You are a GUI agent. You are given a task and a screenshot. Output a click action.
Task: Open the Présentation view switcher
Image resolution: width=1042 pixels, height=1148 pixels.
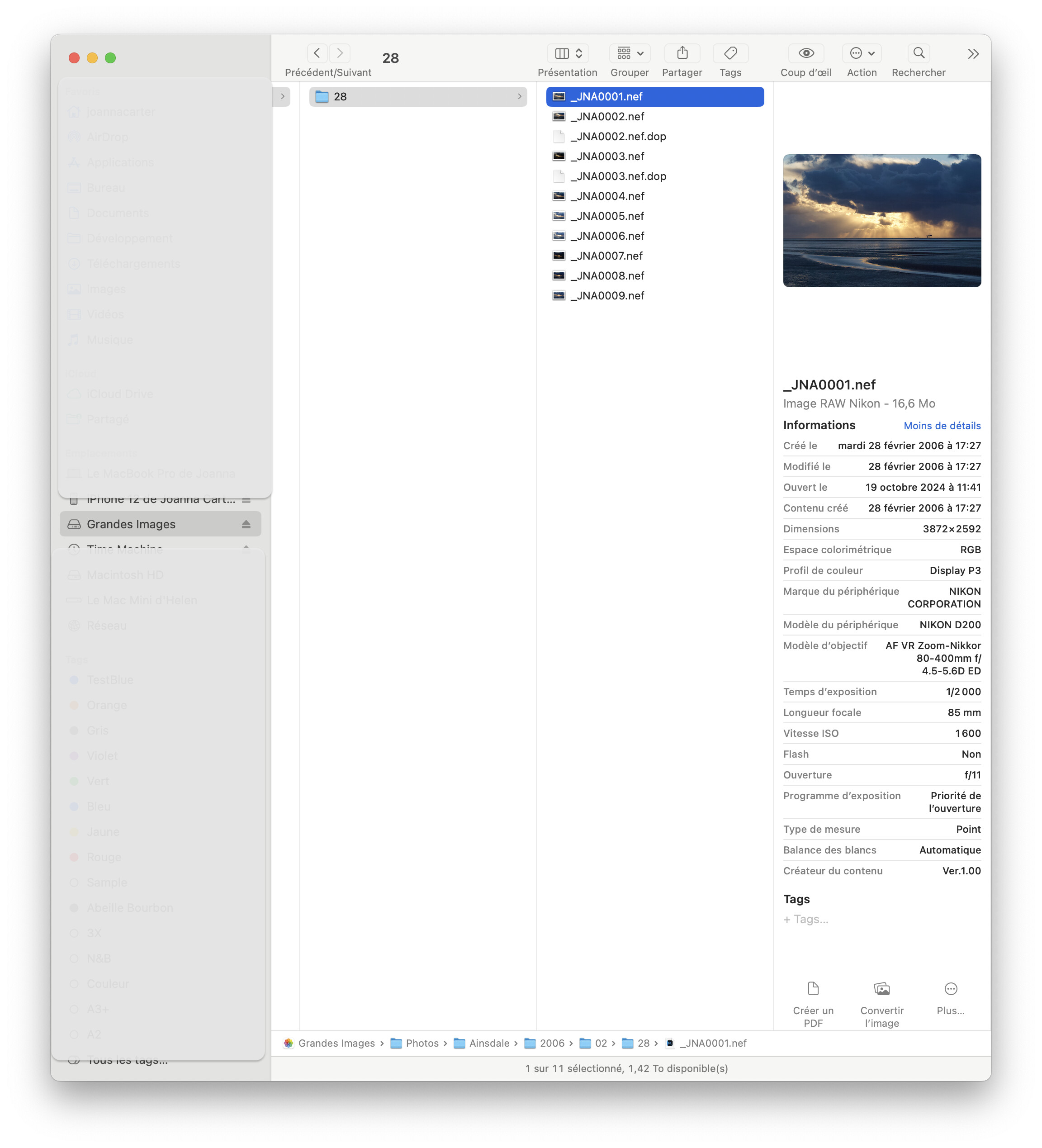click(568, 53)
